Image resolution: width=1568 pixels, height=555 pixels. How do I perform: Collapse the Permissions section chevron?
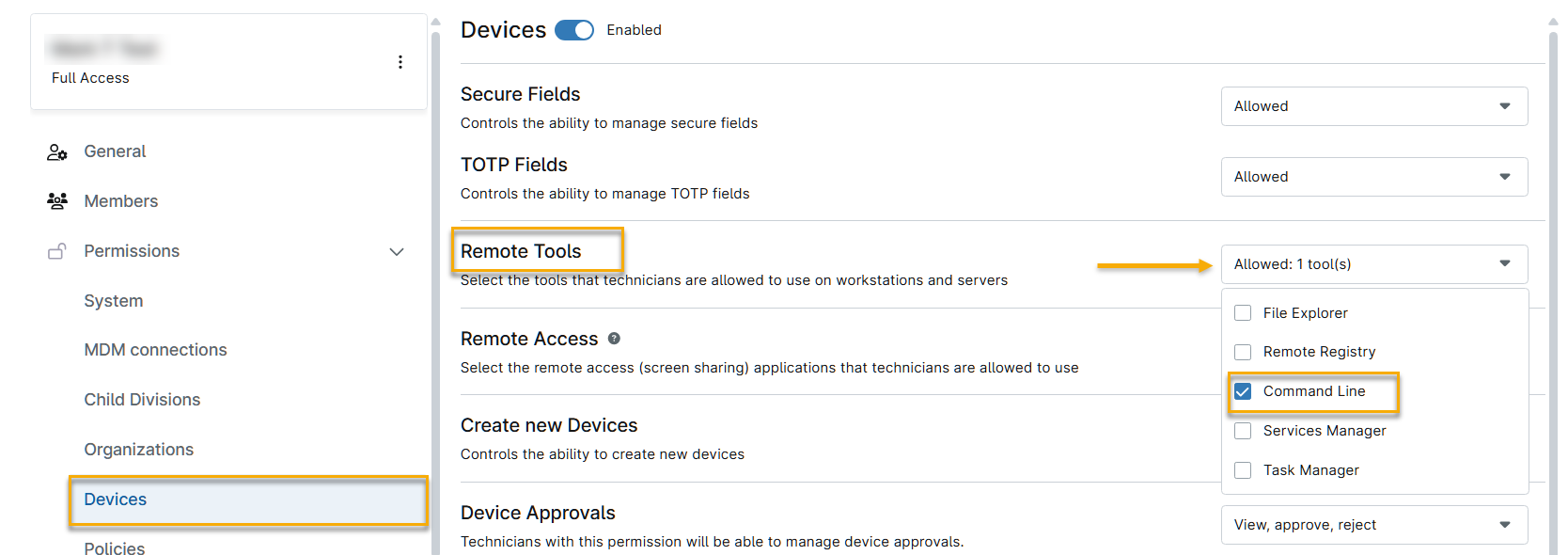coord(397,251)
